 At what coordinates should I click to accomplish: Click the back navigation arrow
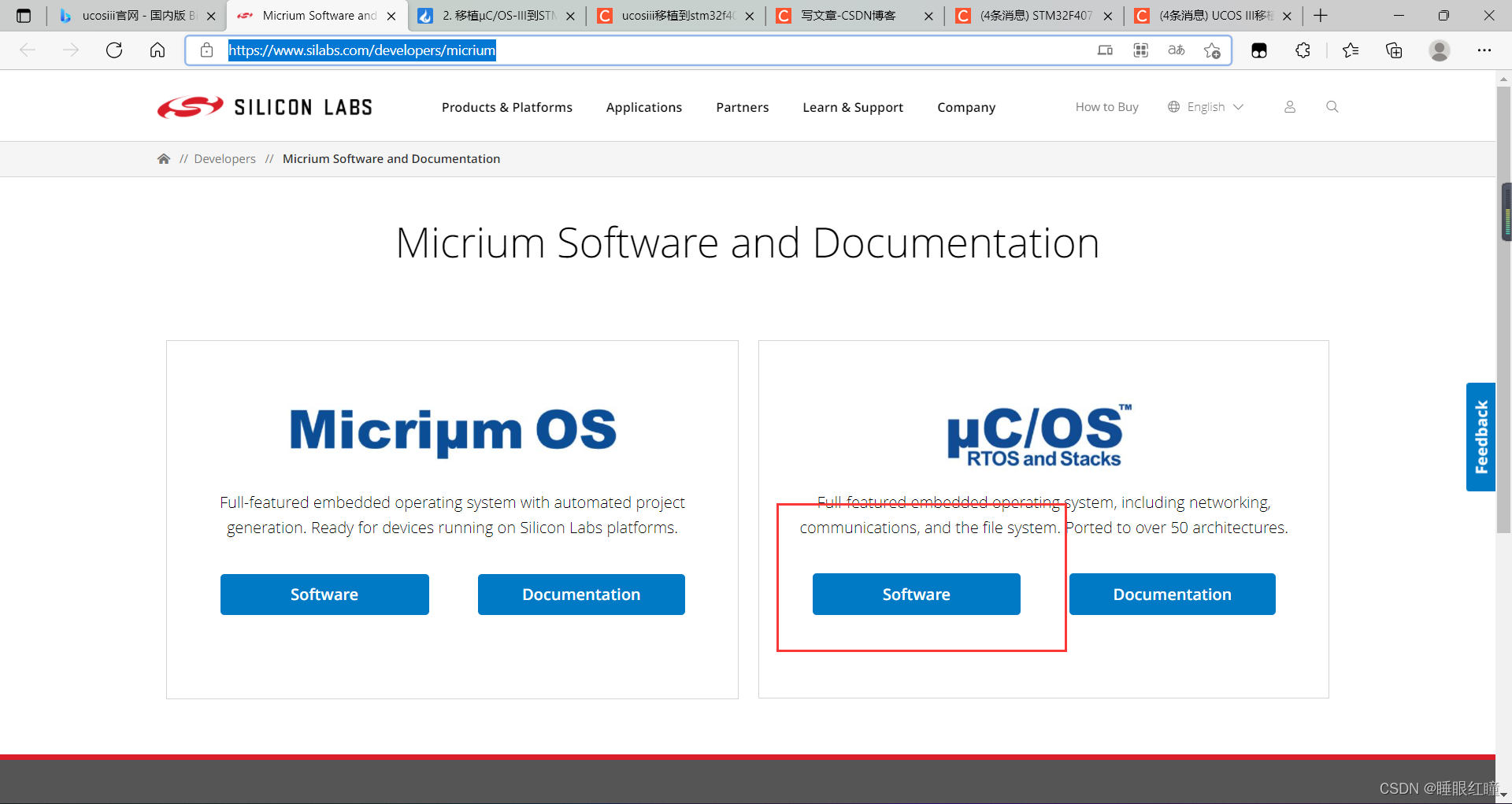(28, 50)
